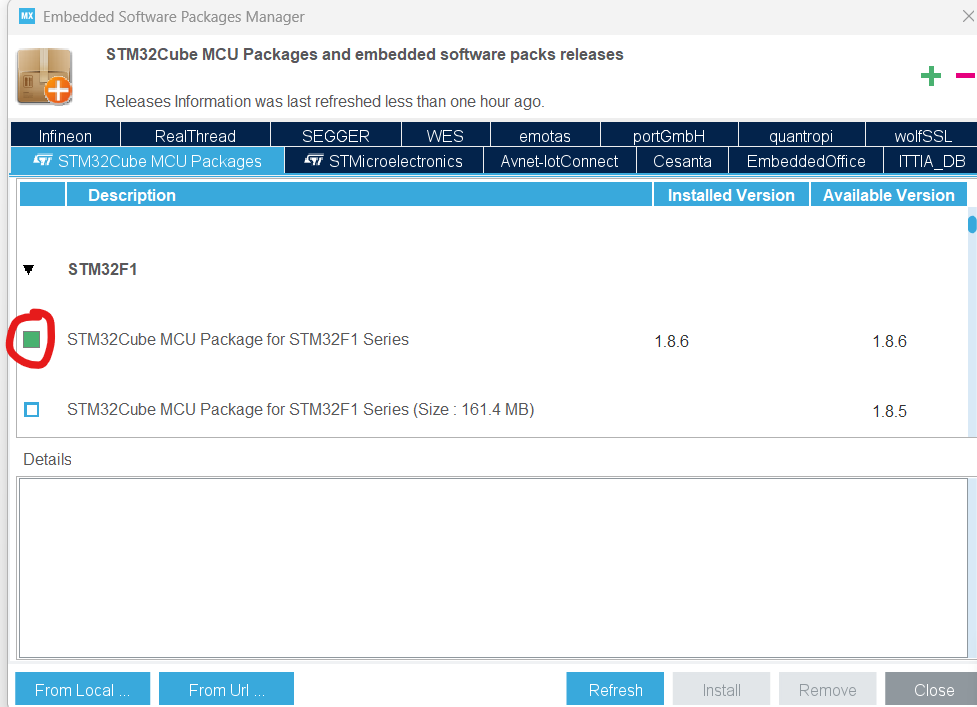Click the available version value 1.8.5
The height and width of the screenshot is (707, 977).
889,411
